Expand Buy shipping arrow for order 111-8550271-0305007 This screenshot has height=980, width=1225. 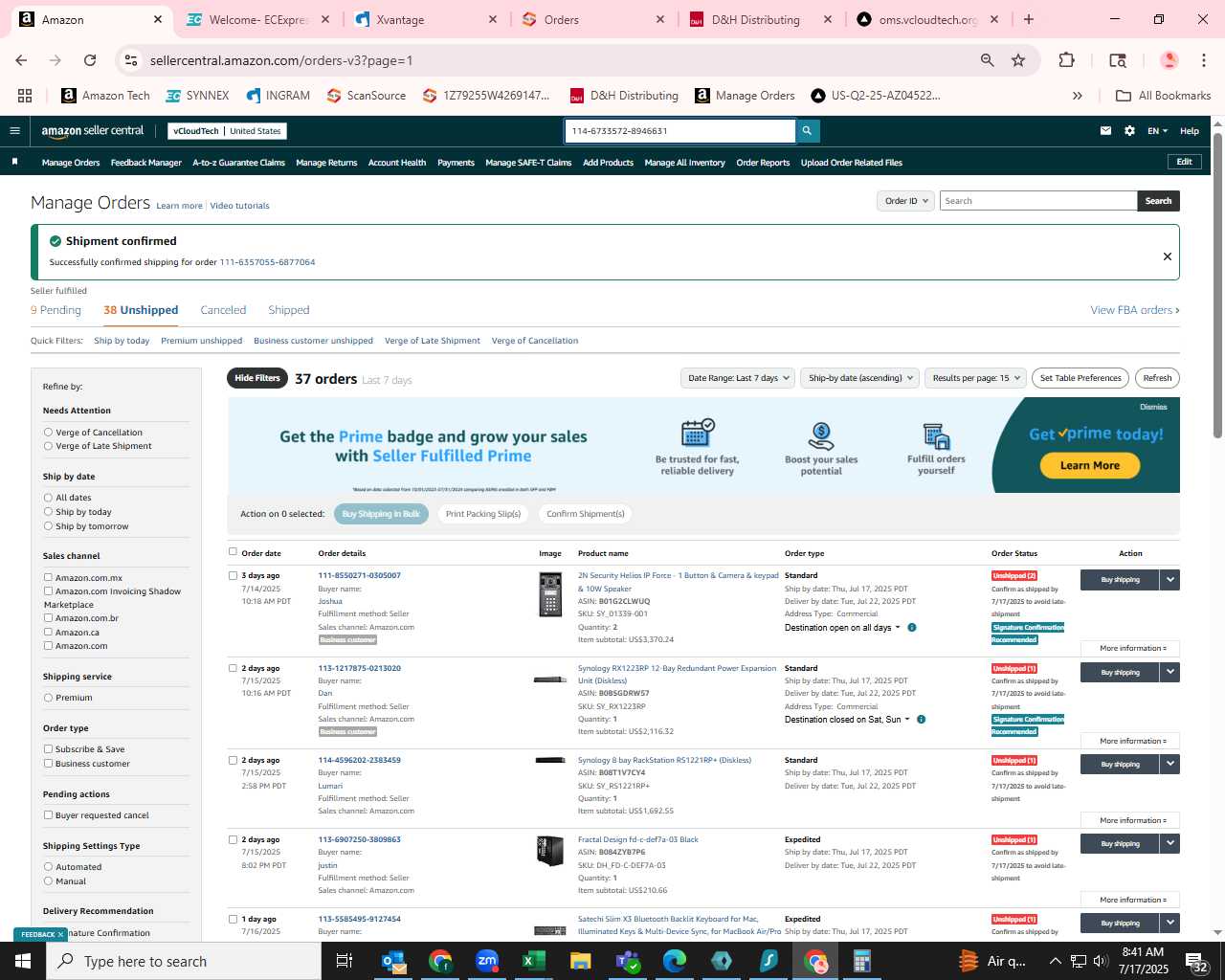tap(1169, 580)
